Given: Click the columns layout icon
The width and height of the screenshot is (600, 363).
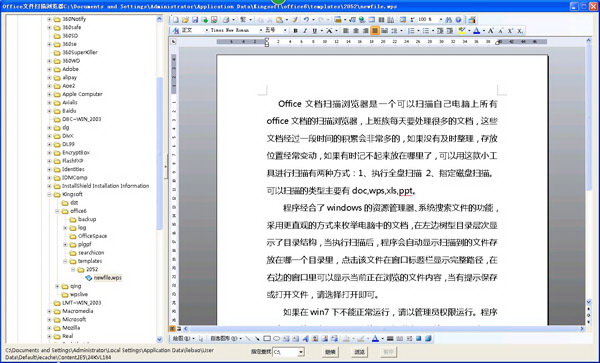Looking at the screenshot, I should 381,20.
